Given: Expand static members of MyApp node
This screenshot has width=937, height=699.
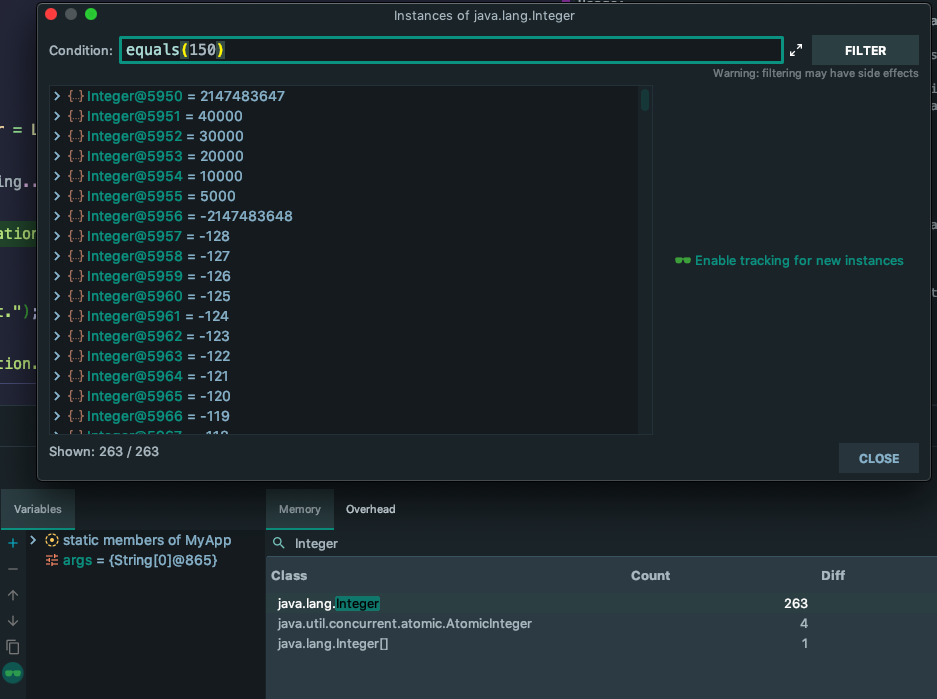Looking at the screenshot, I should pyautogui.click(x=33, y=540).
